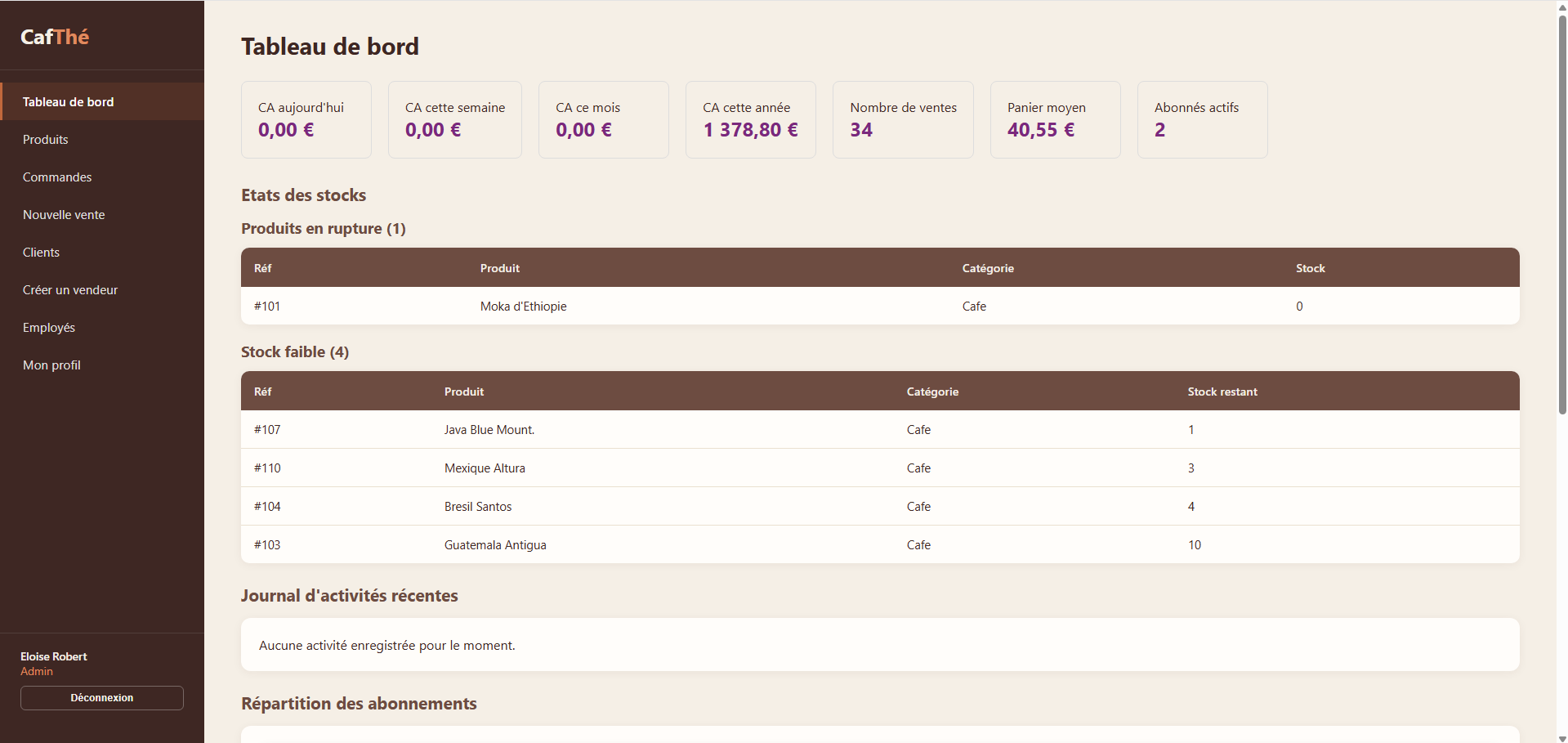This screenshot has height=743, width=1568.
Task: Click the Abonnés actifs card
Action: (x=1203, y=119)
